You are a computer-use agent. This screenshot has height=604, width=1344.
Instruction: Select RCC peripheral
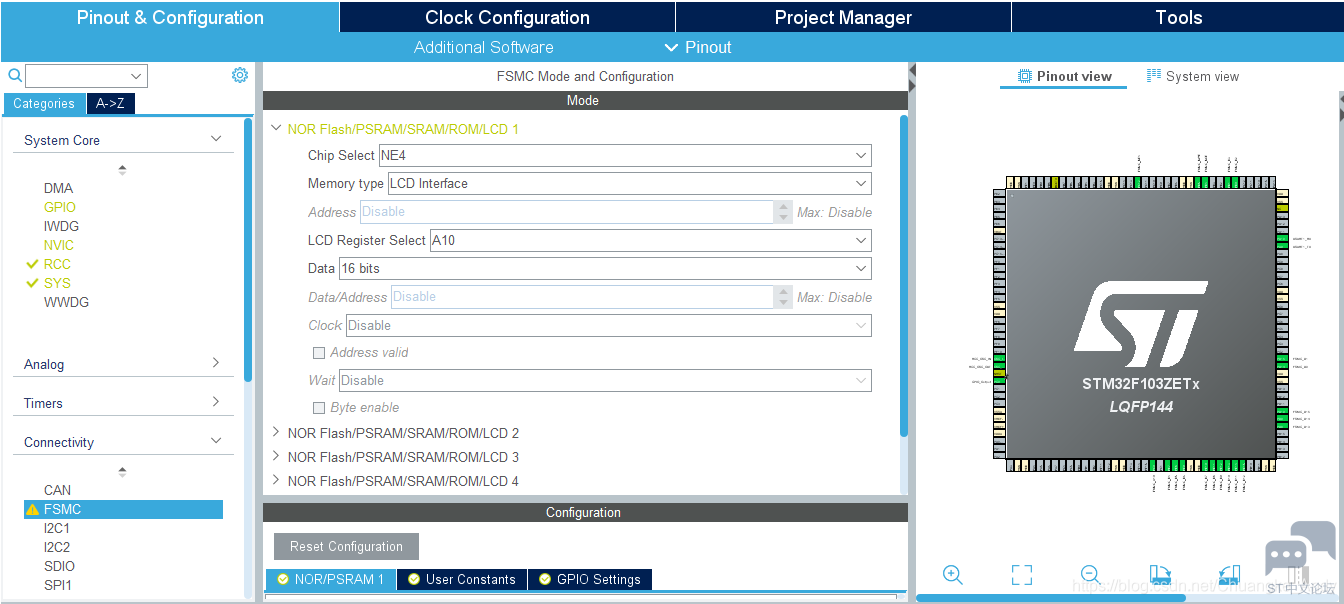57,264
